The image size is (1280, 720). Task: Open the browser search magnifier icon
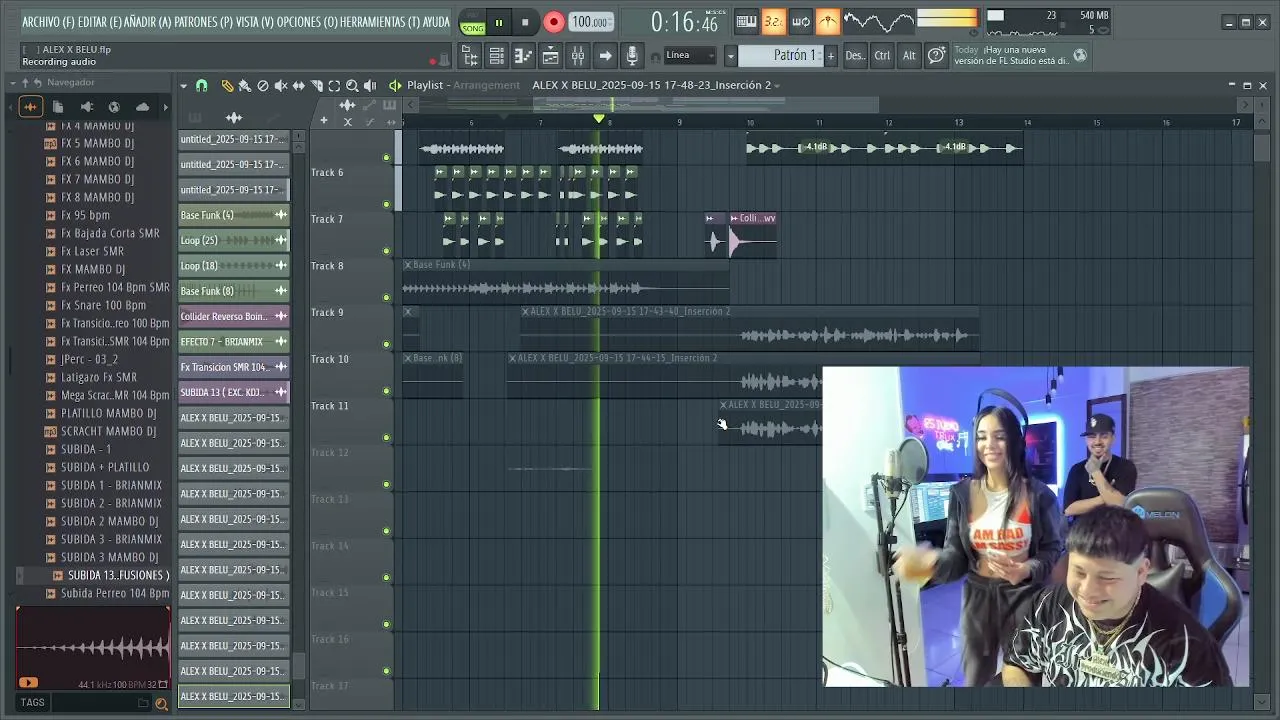click(x=161, y=704)
